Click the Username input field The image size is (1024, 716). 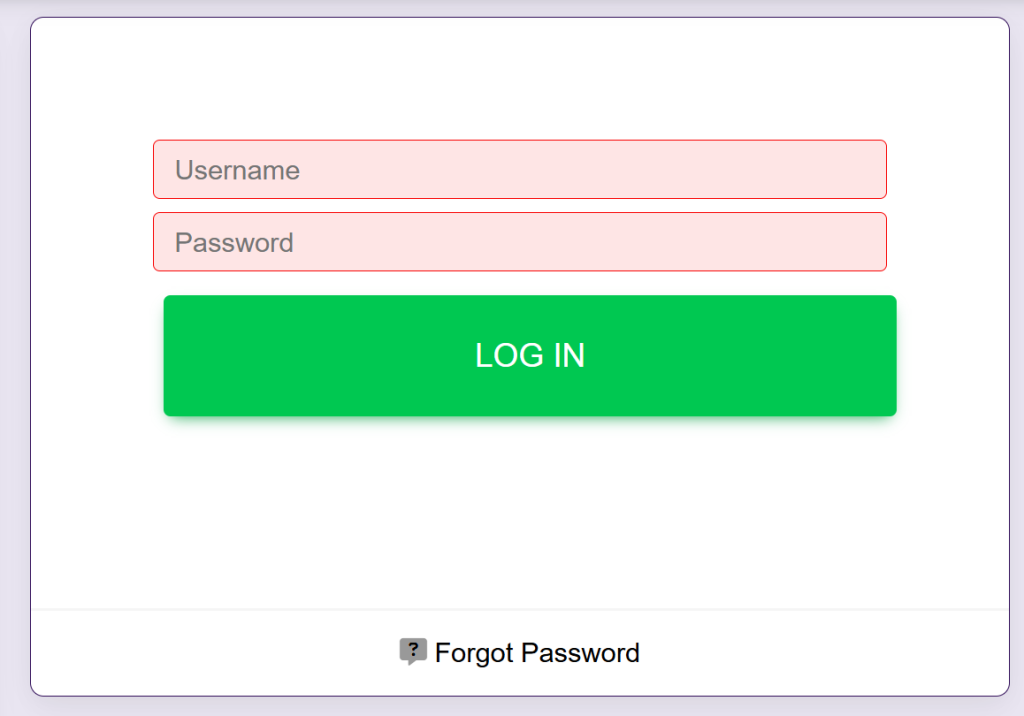519,170
